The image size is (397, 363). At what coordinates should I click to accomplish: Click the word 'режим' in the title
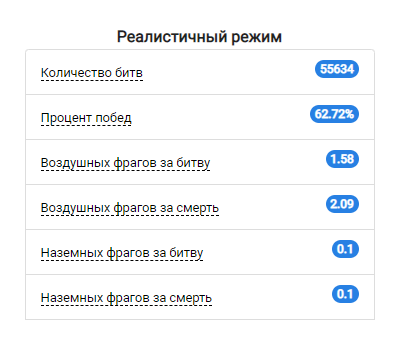point(256,37)
